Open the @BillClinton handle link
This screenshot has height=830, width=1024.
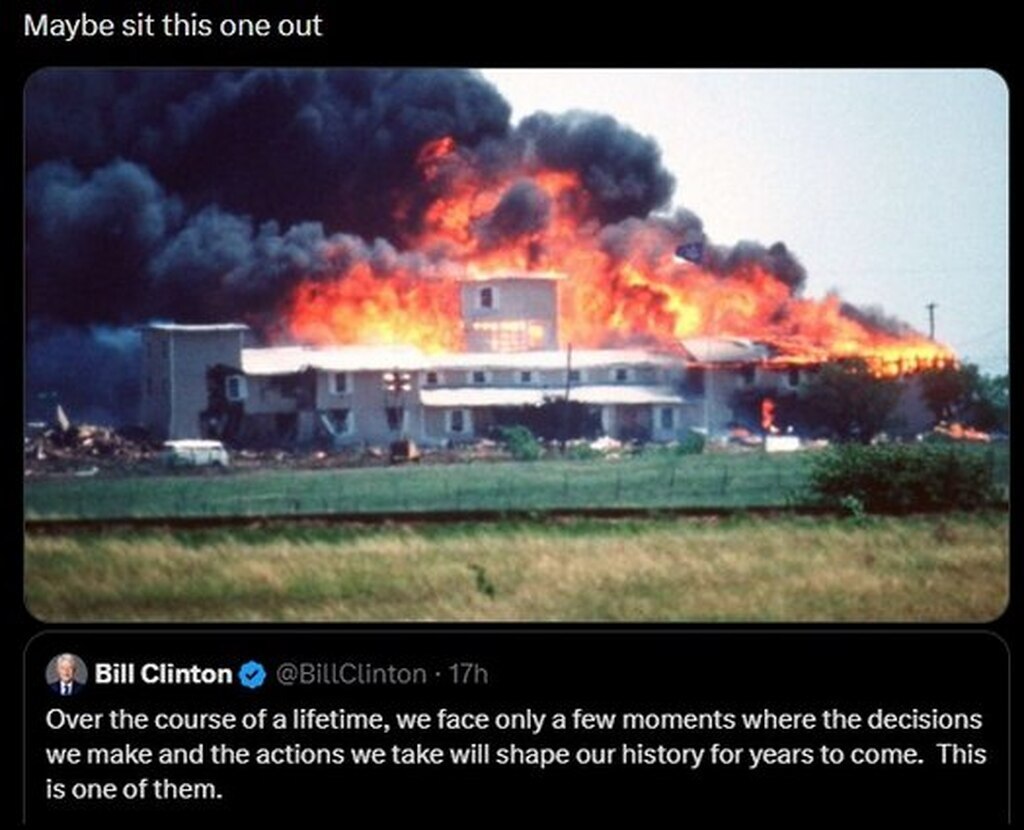point(351,674)
